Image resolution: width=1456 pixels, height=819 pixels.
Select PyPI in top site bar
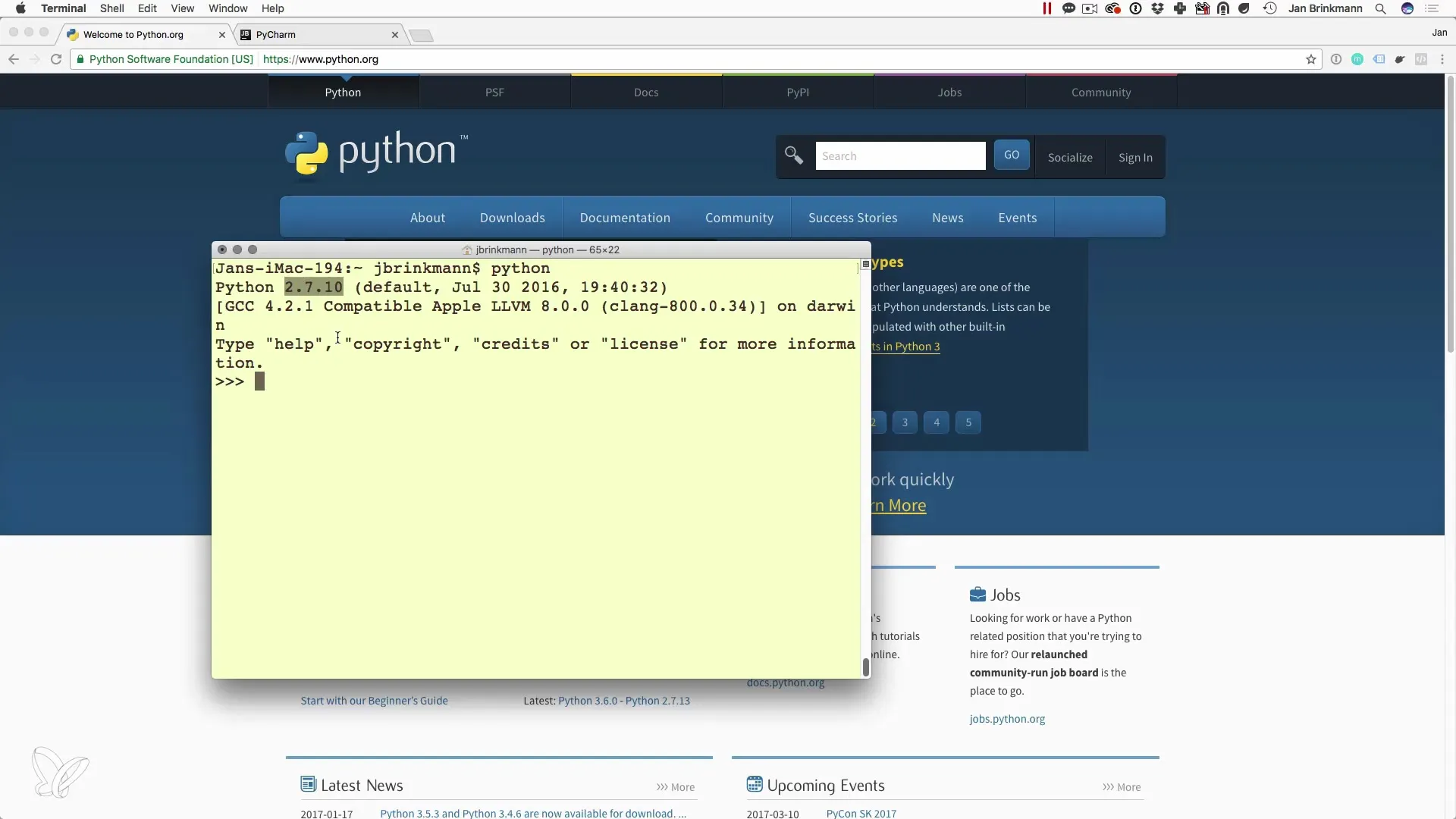(798, 92)
